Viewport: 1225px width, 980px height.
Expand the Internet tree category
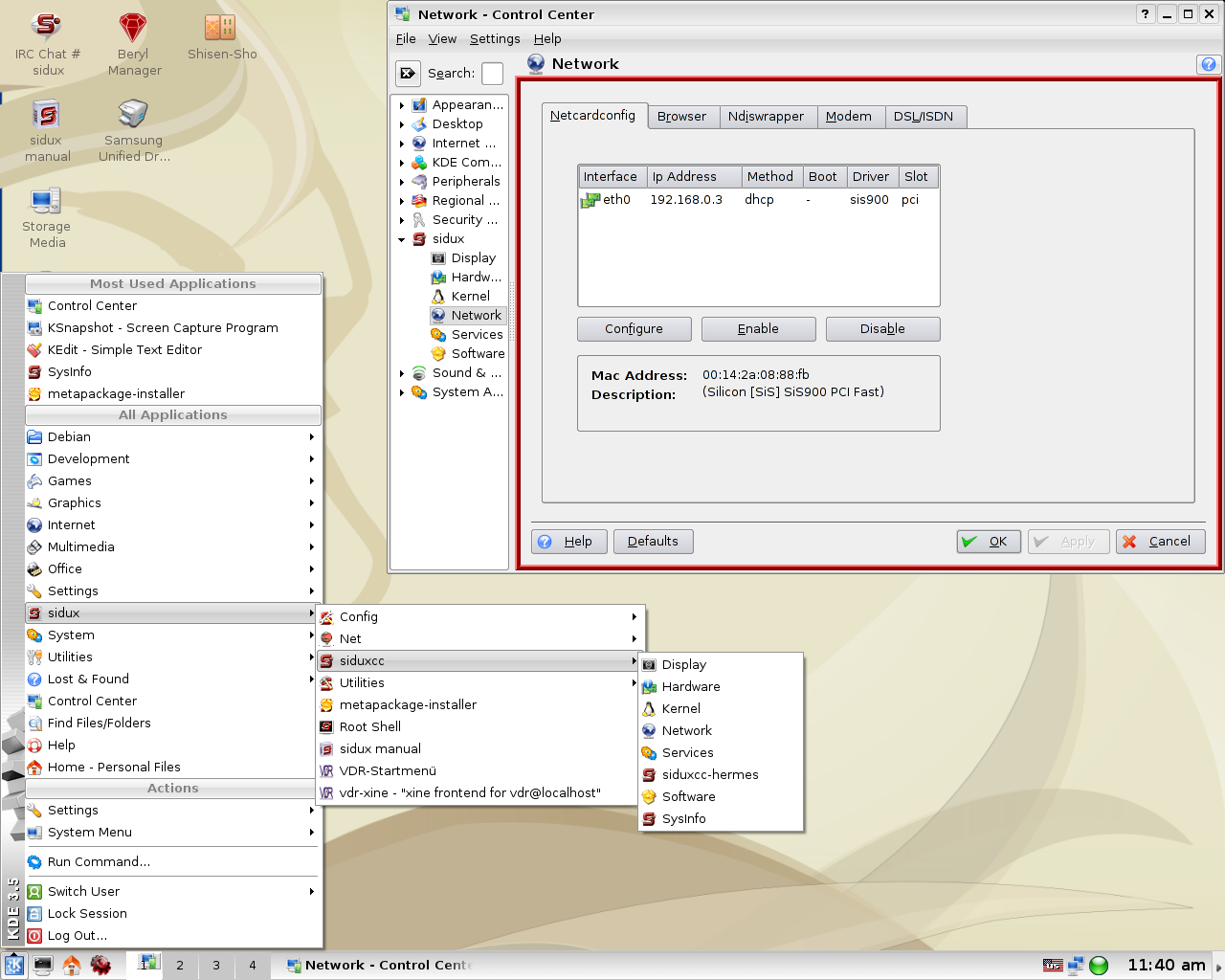click(x=402, y=144)
